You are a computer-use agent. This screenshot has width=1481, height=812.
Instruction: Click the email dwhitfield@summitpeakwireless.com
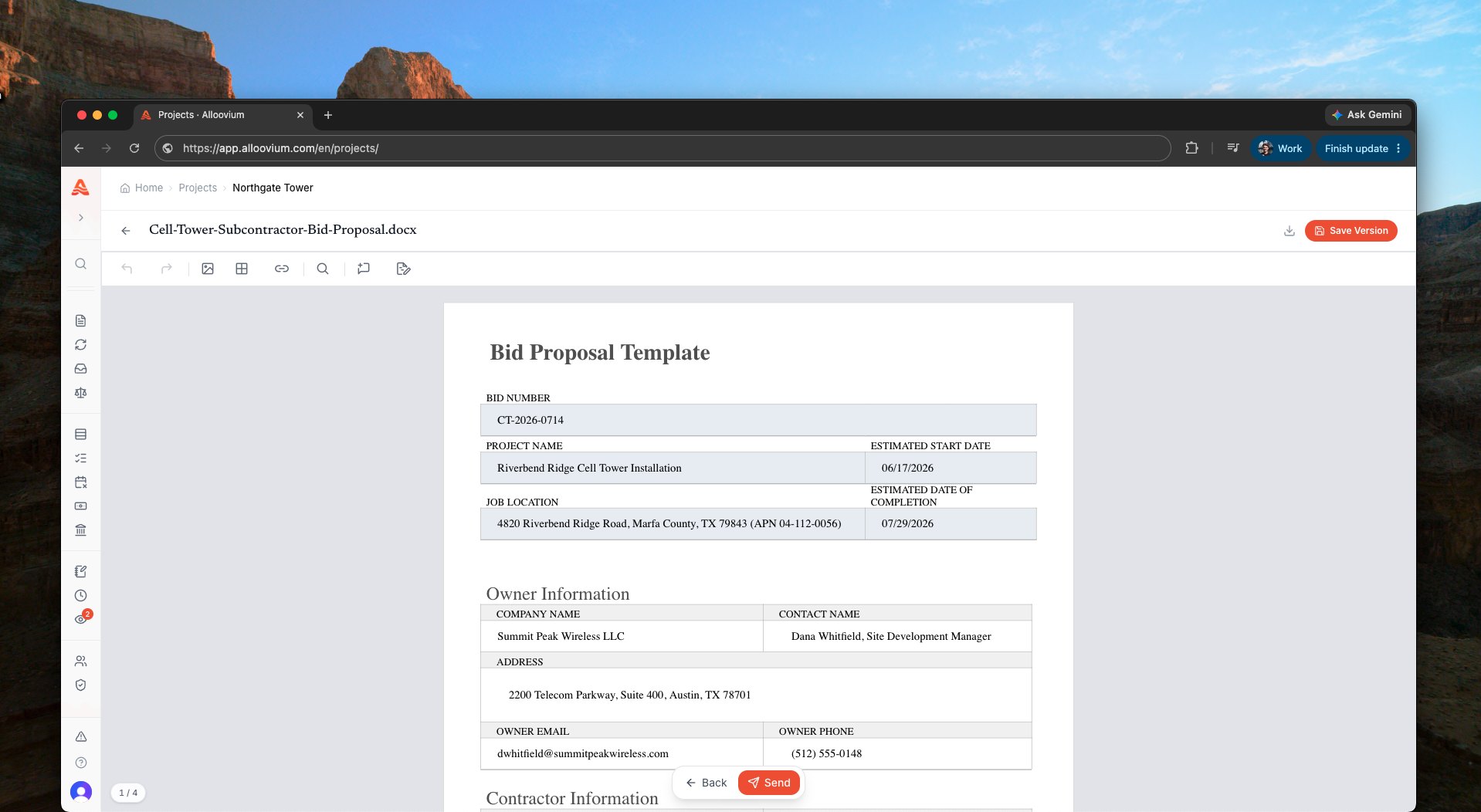pyautogui.click(x=583, y=753)
